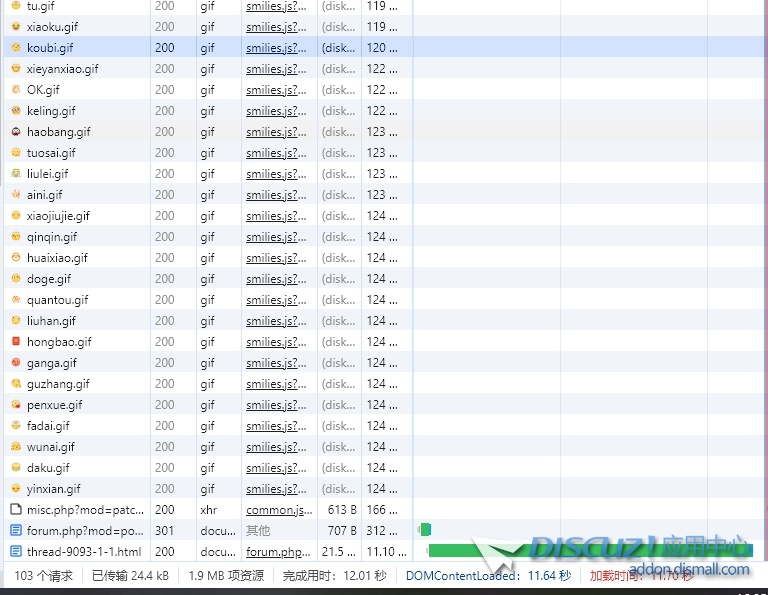Click the 200 status of aini.gif row

[x=165, y=195]
